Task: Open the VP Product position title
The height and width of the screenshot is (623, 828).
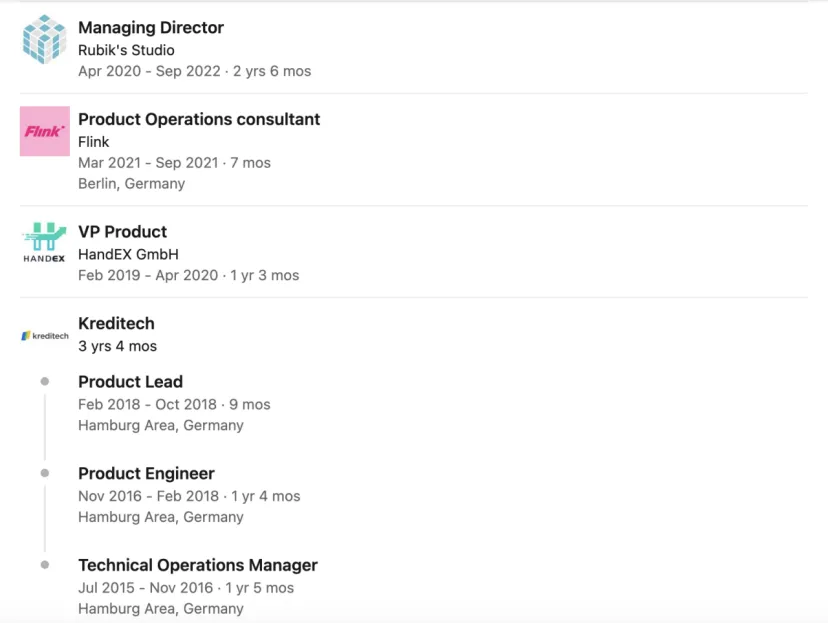Action: click(123, 232)
